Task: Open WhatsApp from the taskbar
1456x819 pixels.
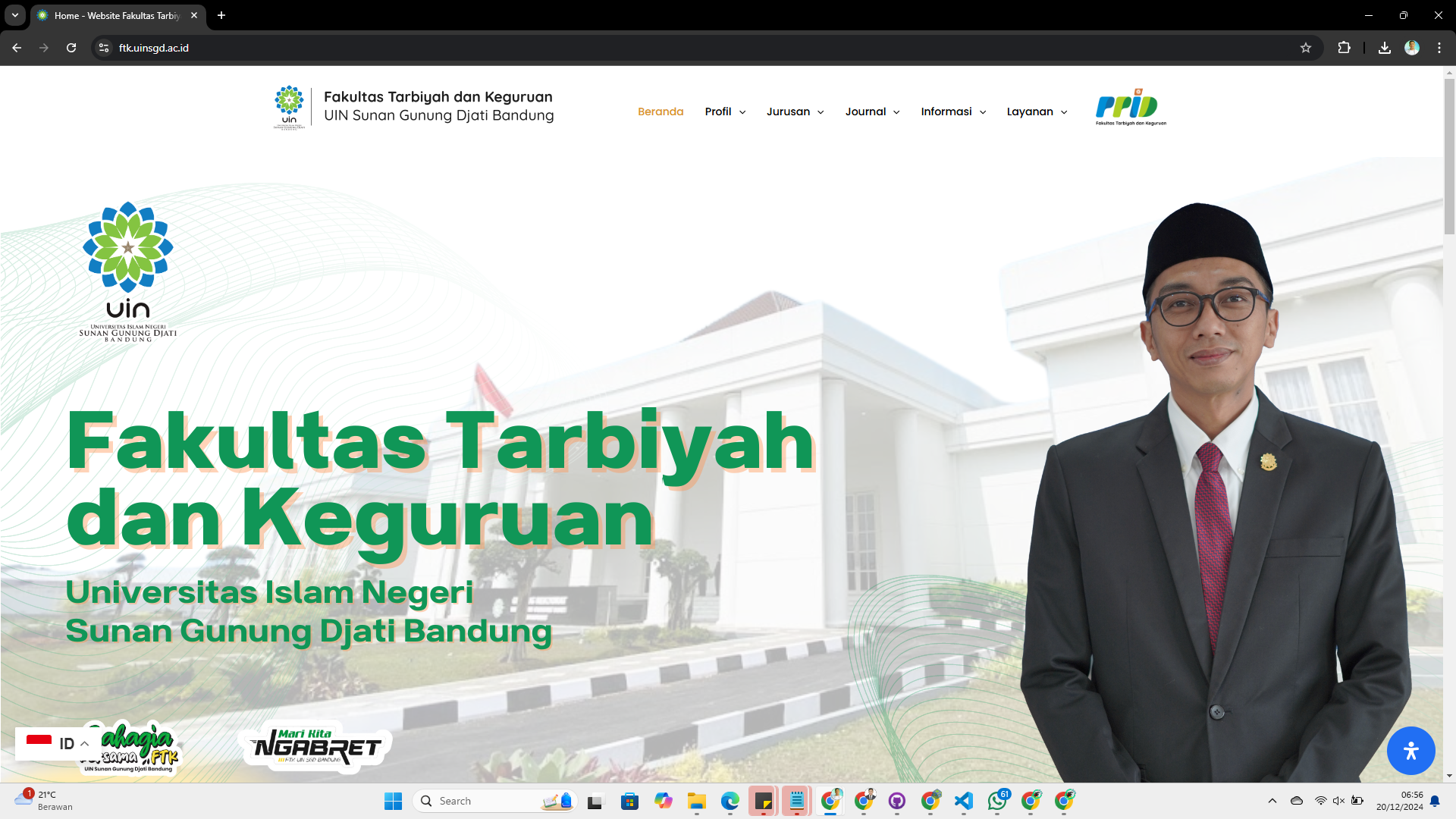Action: coord(998,800)
